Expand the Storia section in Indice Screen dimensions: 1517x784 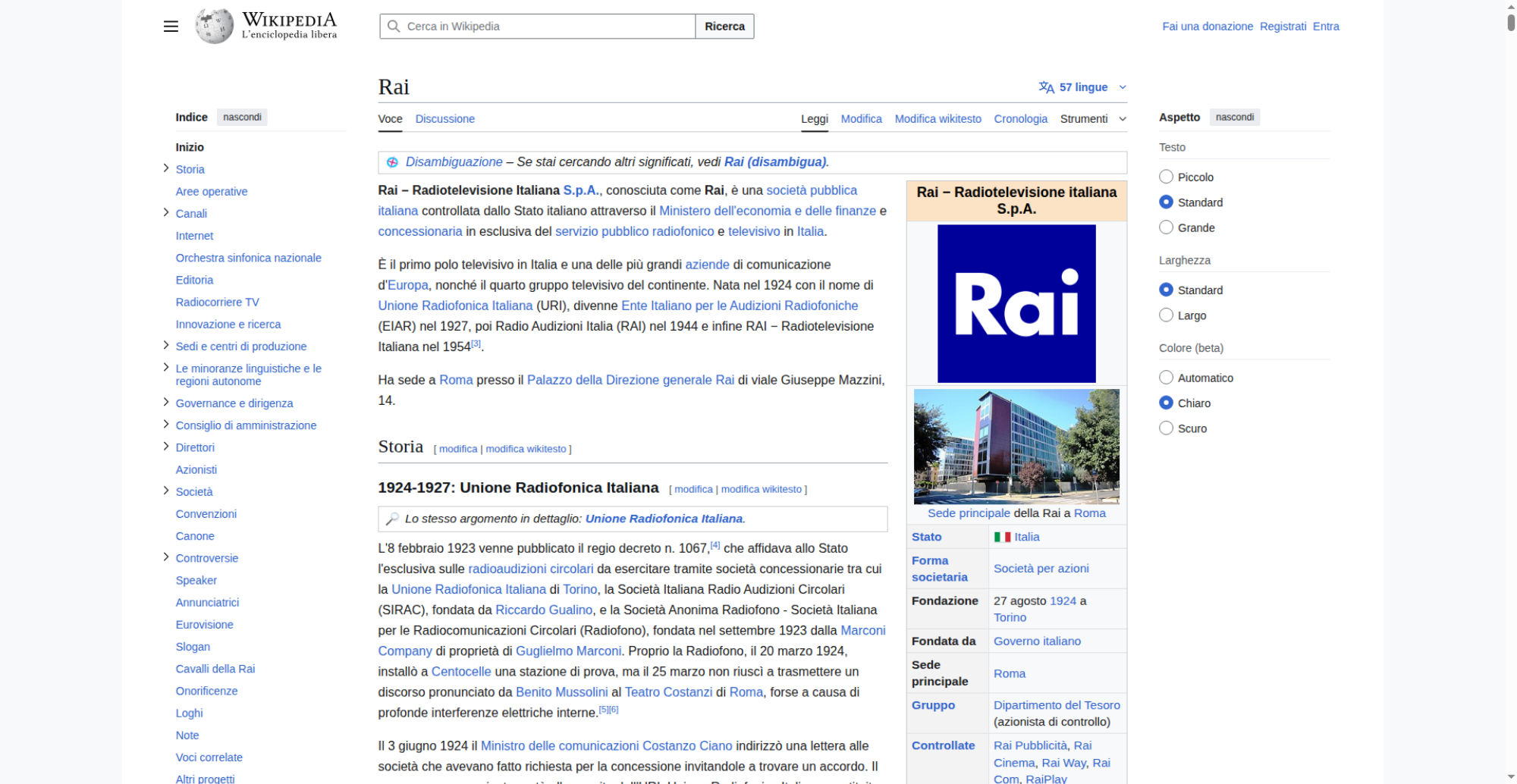165,168
